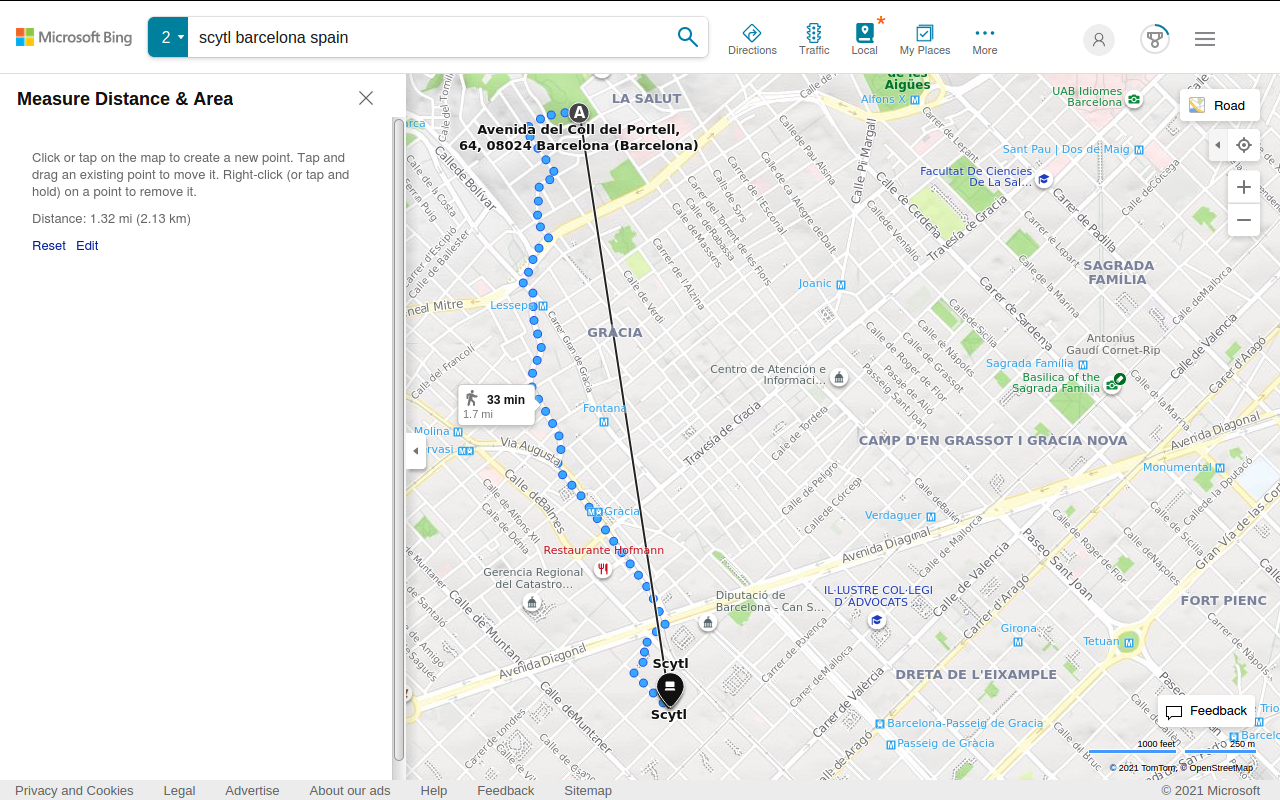
Task: Click the SAGRADA FAMÍLIA neighborhood label
Action: (1119, 273)
